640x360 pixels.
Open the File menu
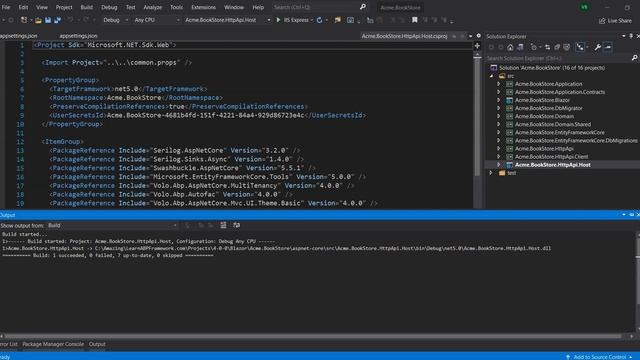point(6,7)
